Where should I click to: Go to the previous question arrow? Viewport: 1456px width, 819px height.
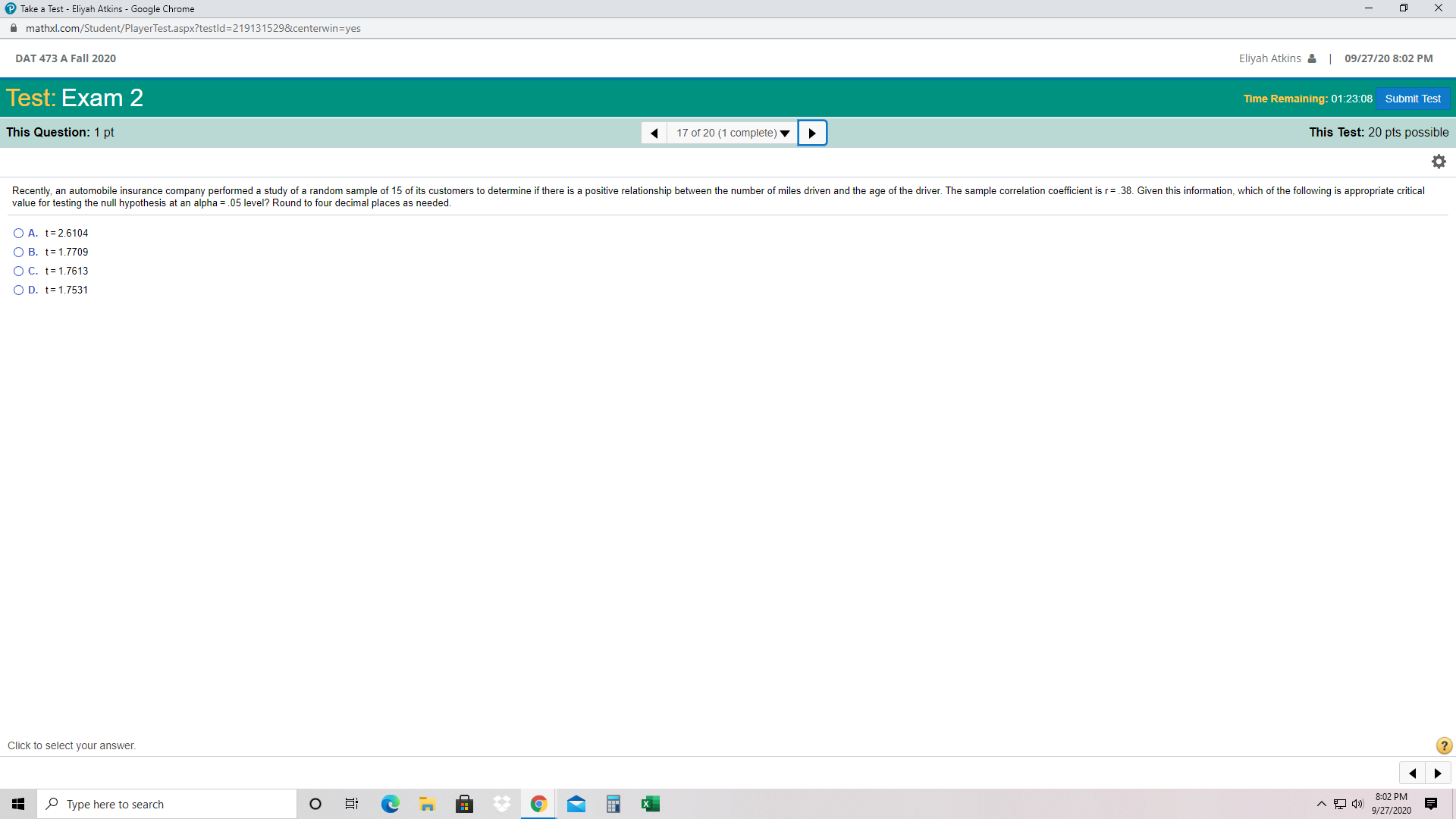click(x=654, y=132)
